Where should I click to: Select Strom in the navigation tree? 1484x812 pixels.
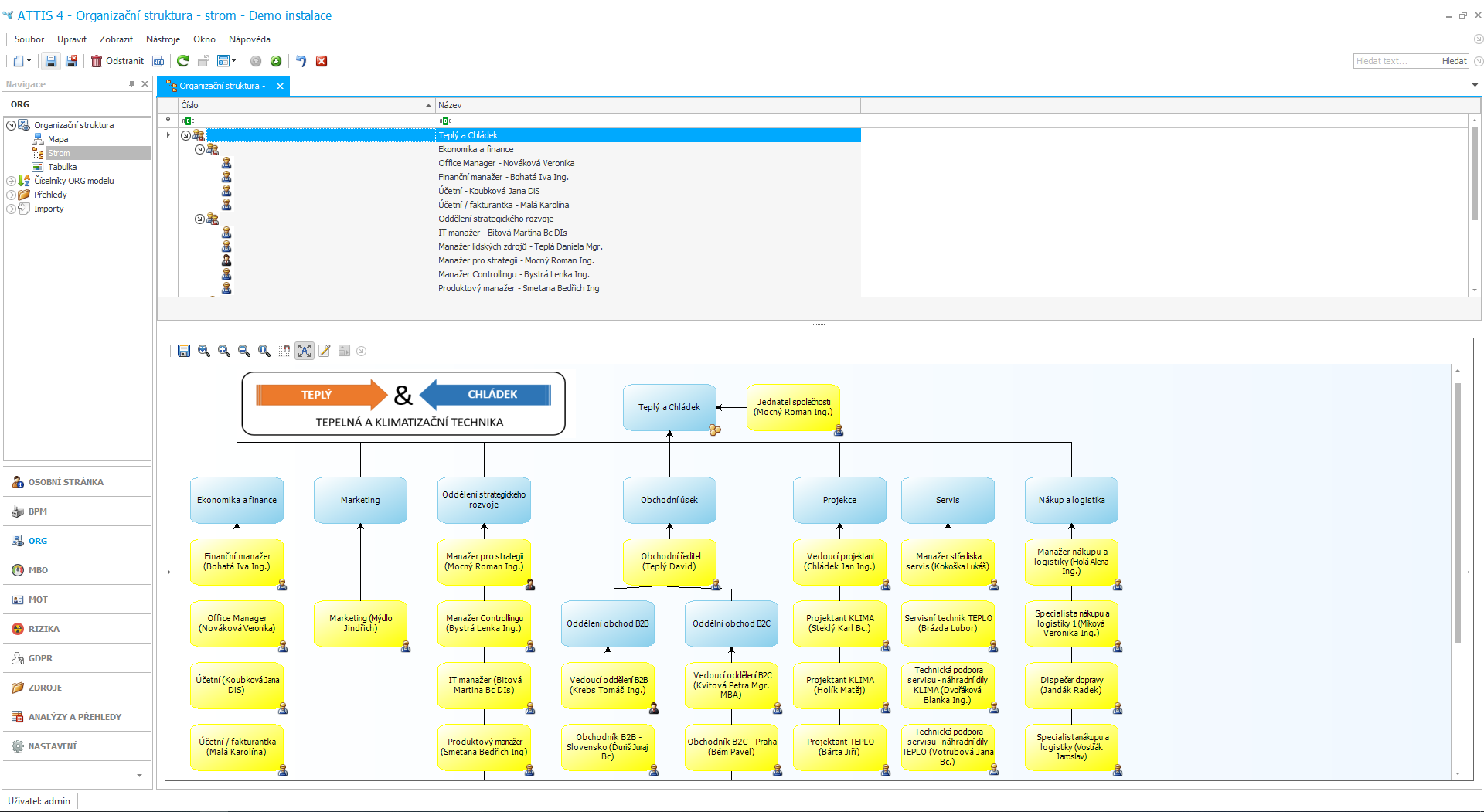point(59,153)
